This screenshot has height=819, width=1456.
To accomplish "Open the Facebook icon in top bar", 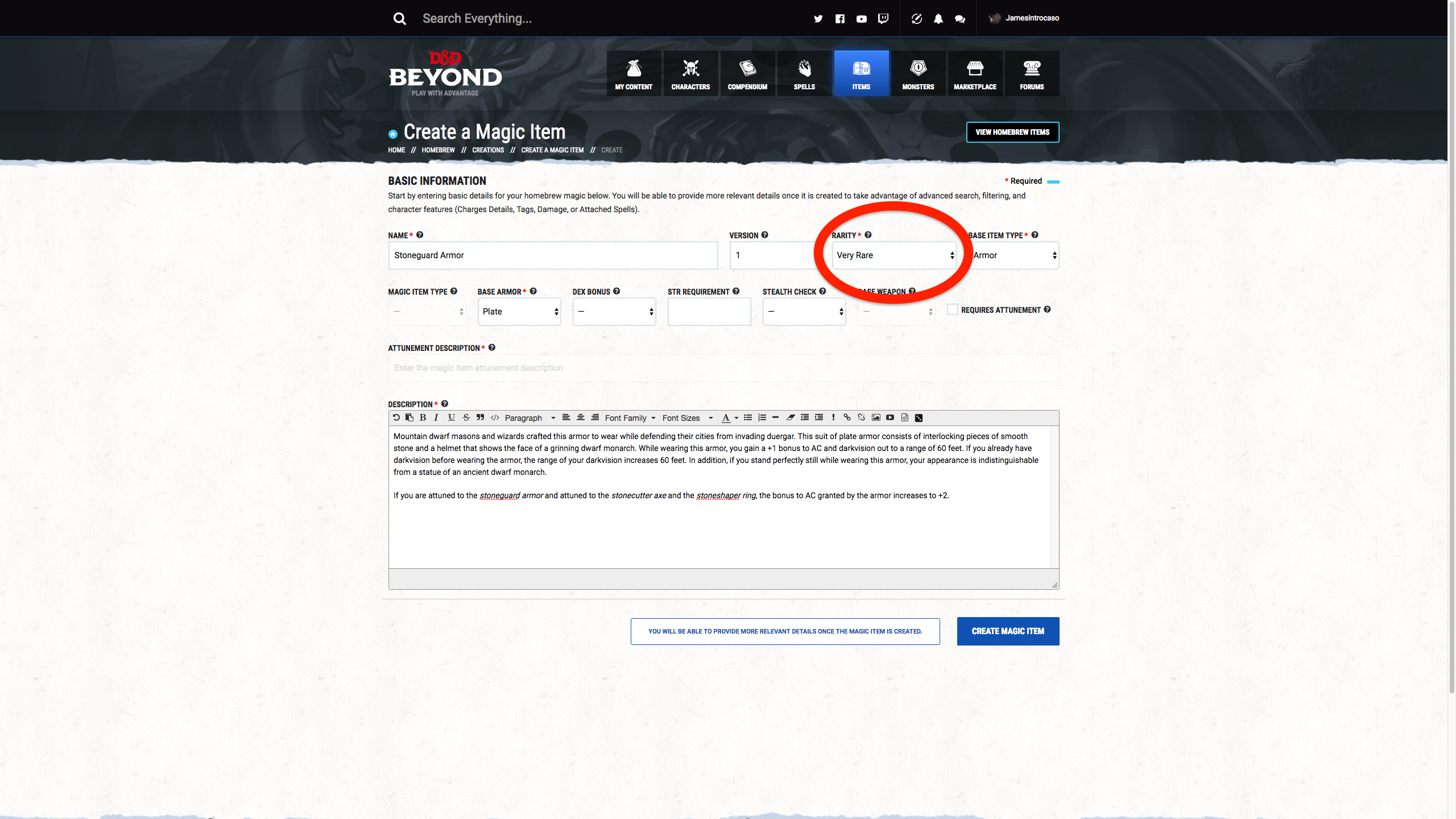I will pyautogui.click(x=840, y=19).
